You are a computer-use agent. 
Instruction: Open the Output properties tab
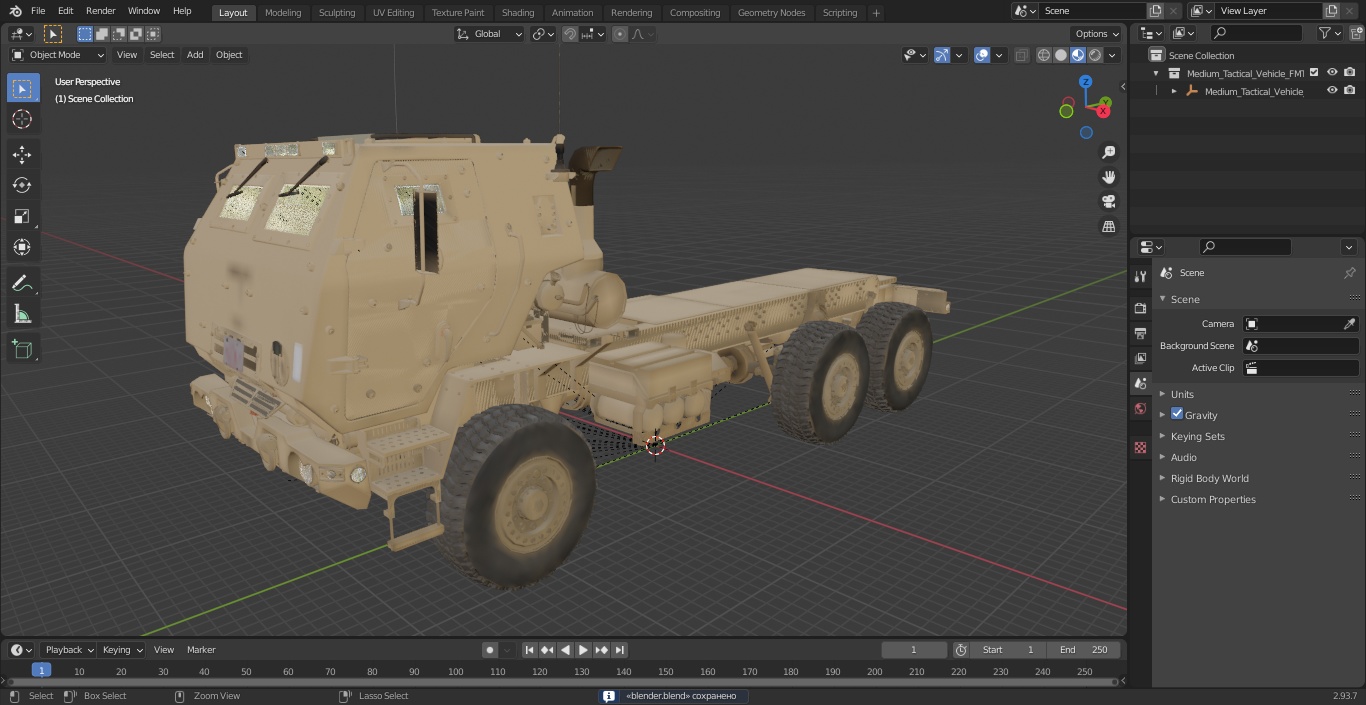coord(1140,333)
